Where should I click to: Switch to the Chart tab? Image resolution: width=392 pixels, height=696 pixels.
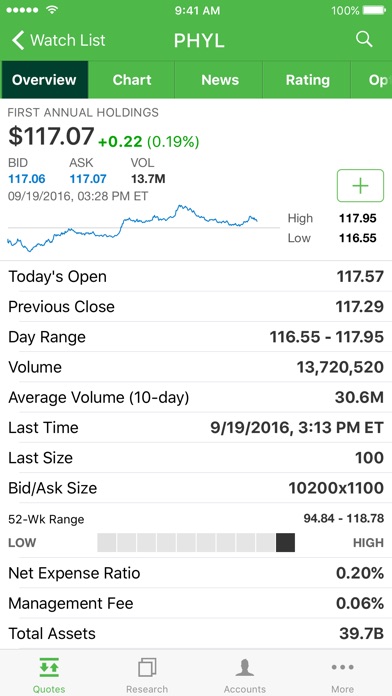tap(132, 80)
